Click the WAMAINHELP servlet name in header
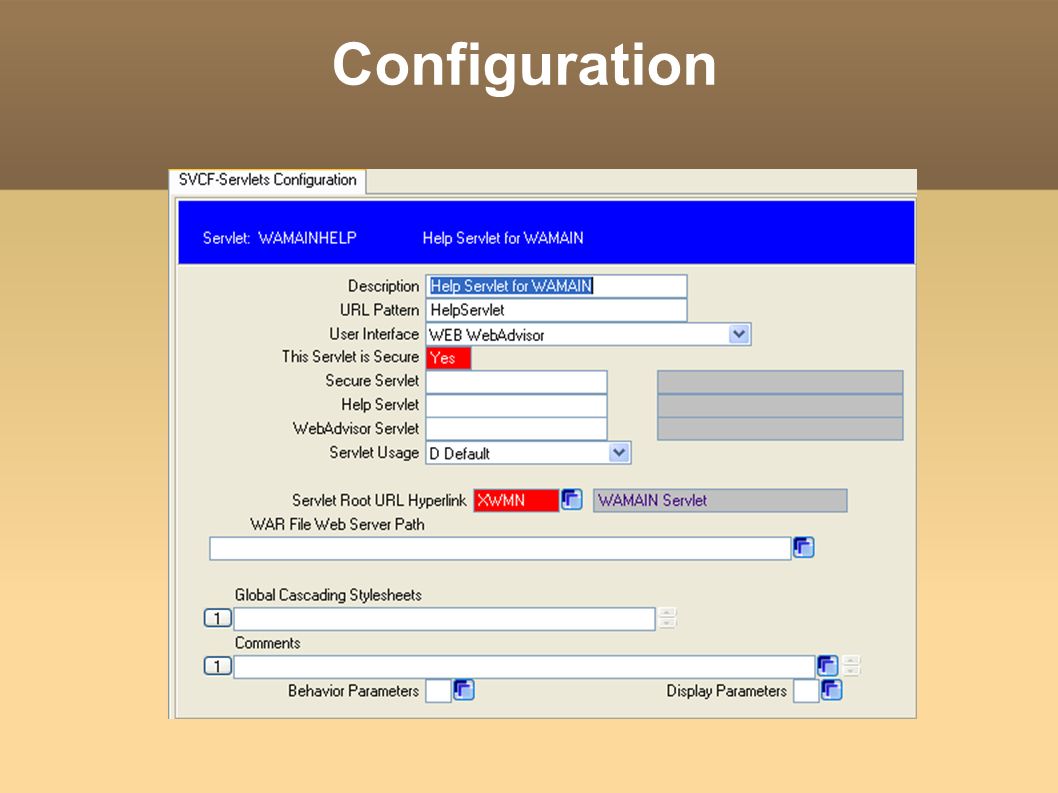The image size is (1058, 793). click(x=308, y=238)
